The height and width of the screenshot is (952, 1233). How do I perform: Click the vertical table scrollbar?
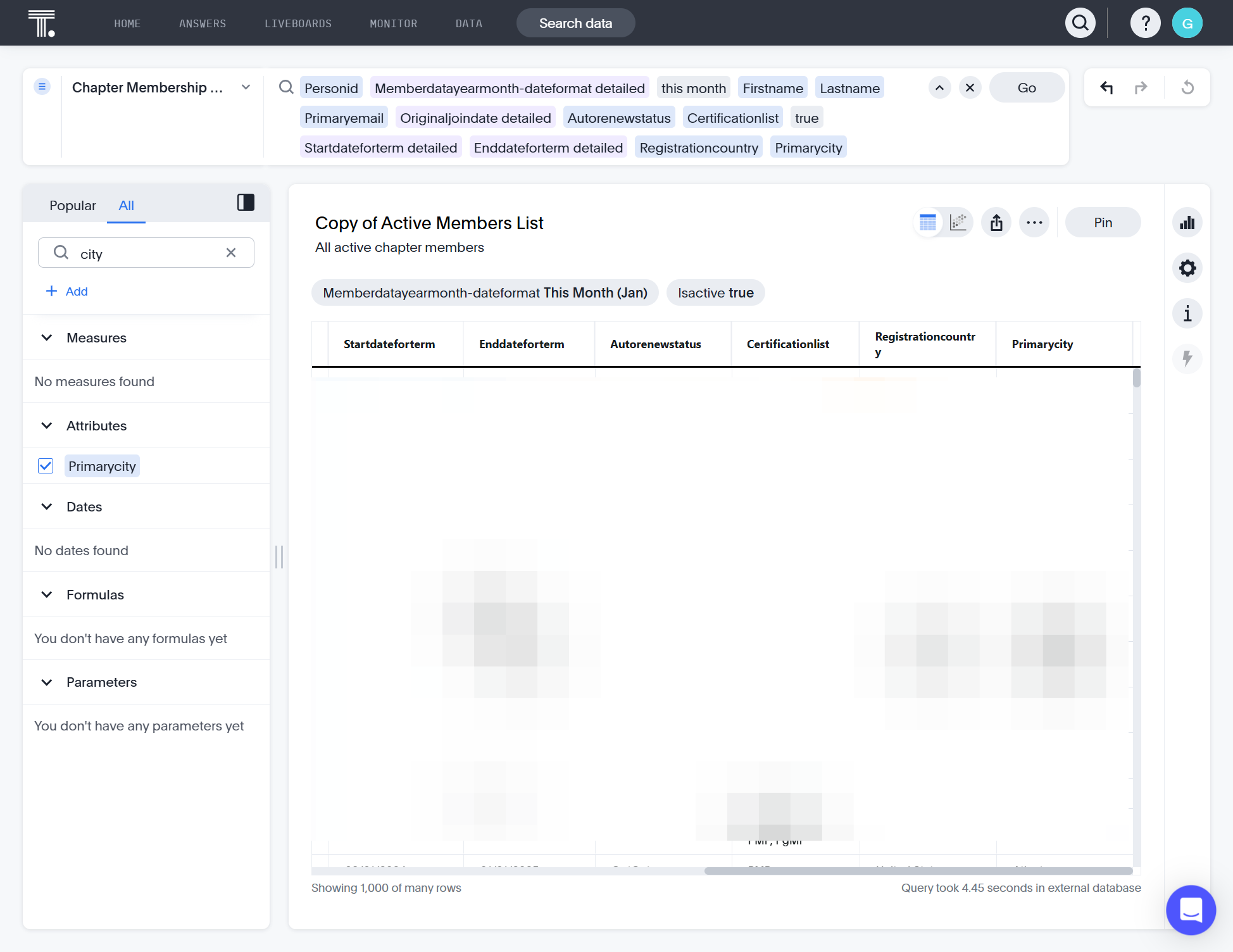1137,379
